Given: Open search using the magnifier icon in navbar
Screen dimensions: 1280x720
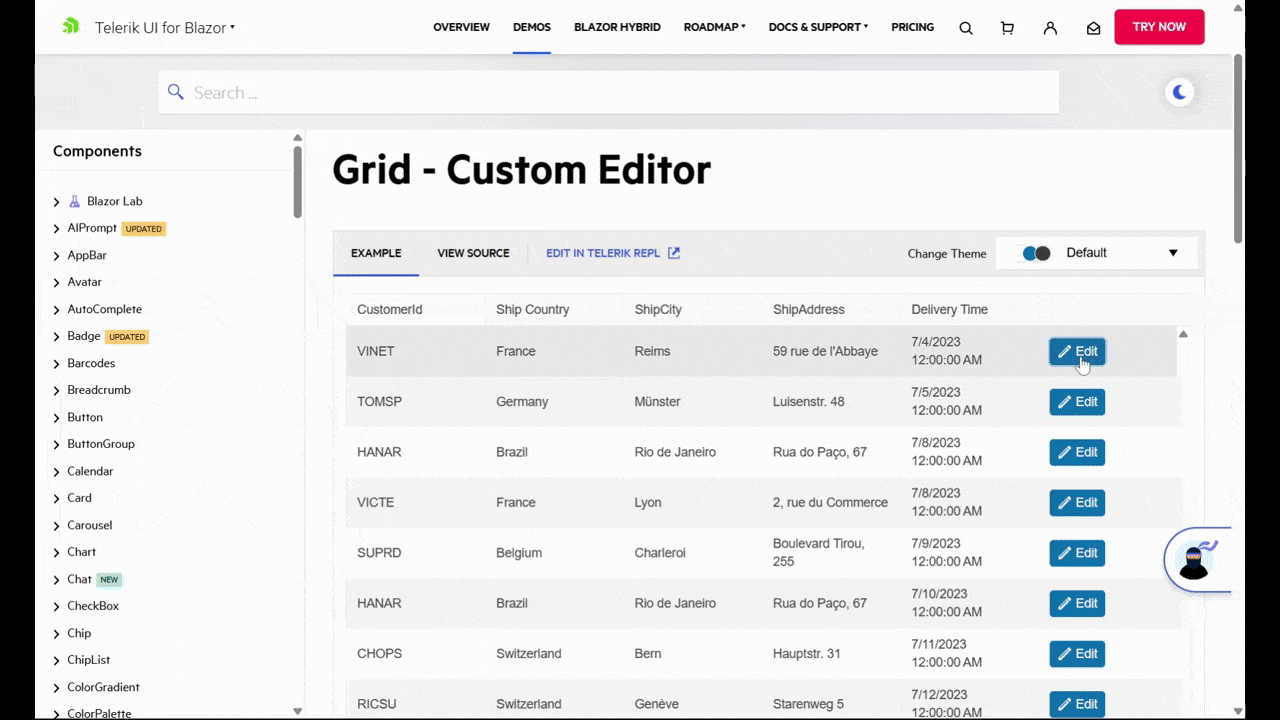Looking at the screenshot, I should pyautogui.click(x=965, y=27).
